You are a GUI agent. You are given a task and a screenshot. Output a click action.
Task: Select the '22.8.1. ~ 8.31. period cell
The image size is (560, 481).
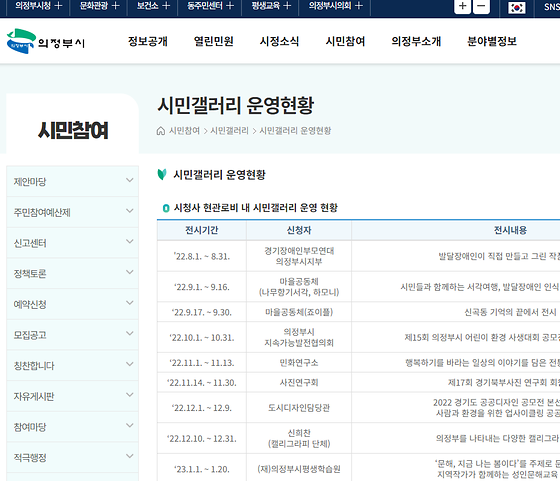(202, 256)
